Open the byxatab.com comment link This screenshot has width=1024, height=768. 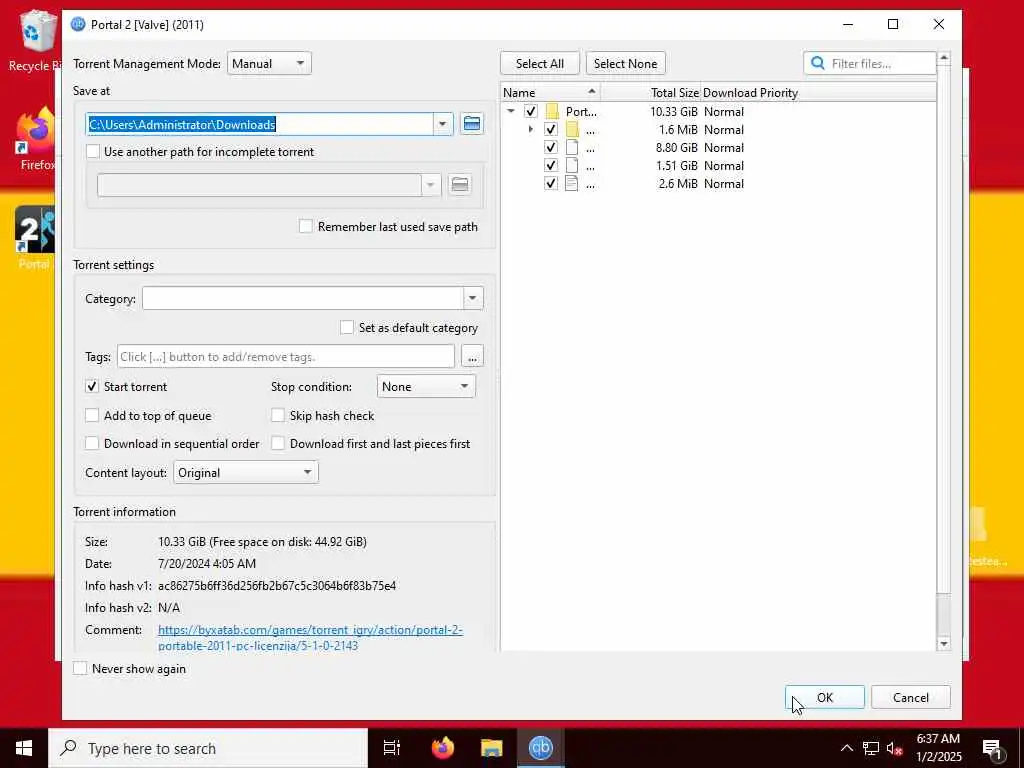pos(310,637)
